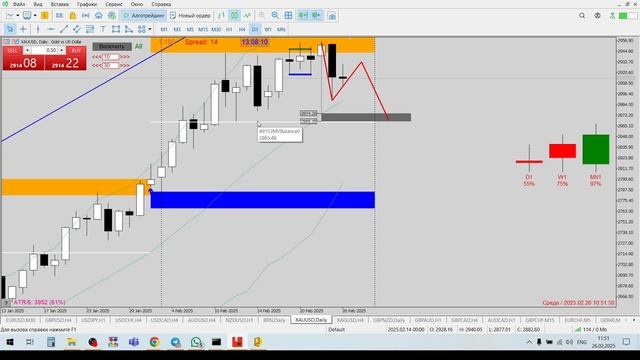Open the Графики menu
This screenshot has height=360, width=640.
(87, 4)
